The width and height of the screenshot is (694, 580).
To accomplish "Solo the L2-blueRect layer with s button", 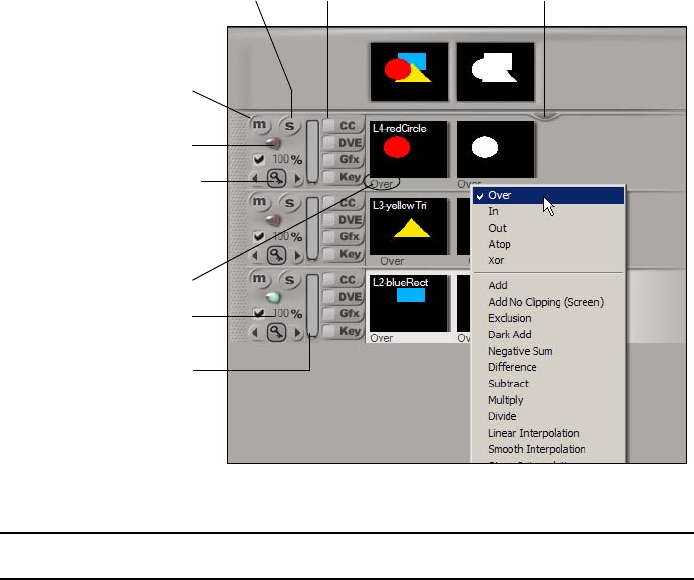I will (289, 280).
